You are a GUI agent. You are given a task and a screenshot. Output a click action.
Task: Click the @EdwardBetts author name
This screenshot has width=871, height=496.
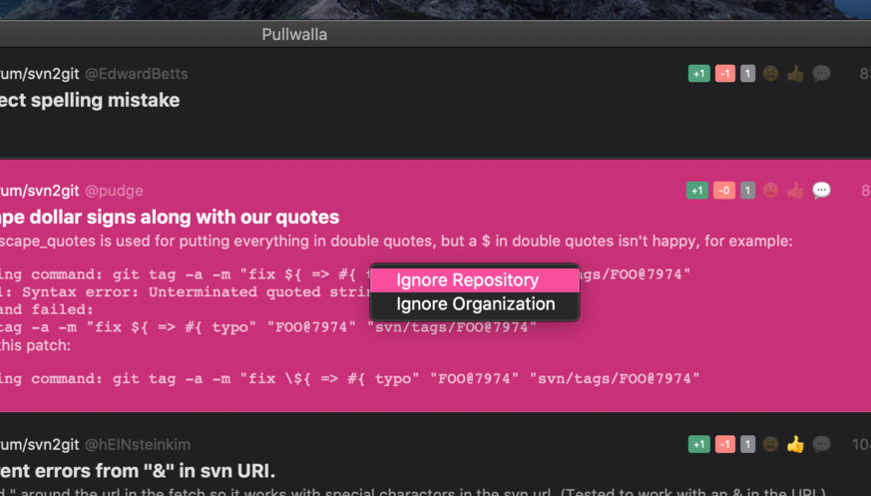coord(136,74)
